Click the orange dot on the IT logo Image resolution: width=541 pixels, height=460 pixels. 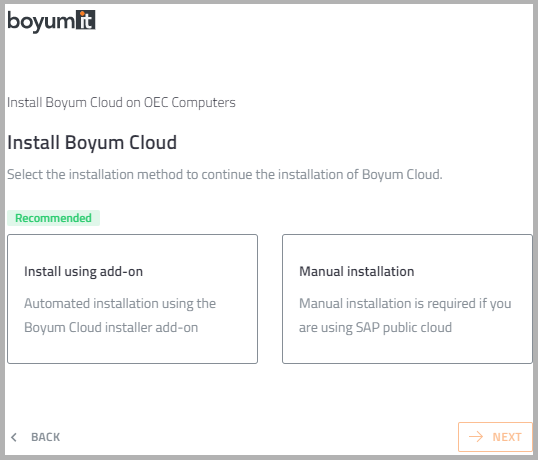[82, 14]
